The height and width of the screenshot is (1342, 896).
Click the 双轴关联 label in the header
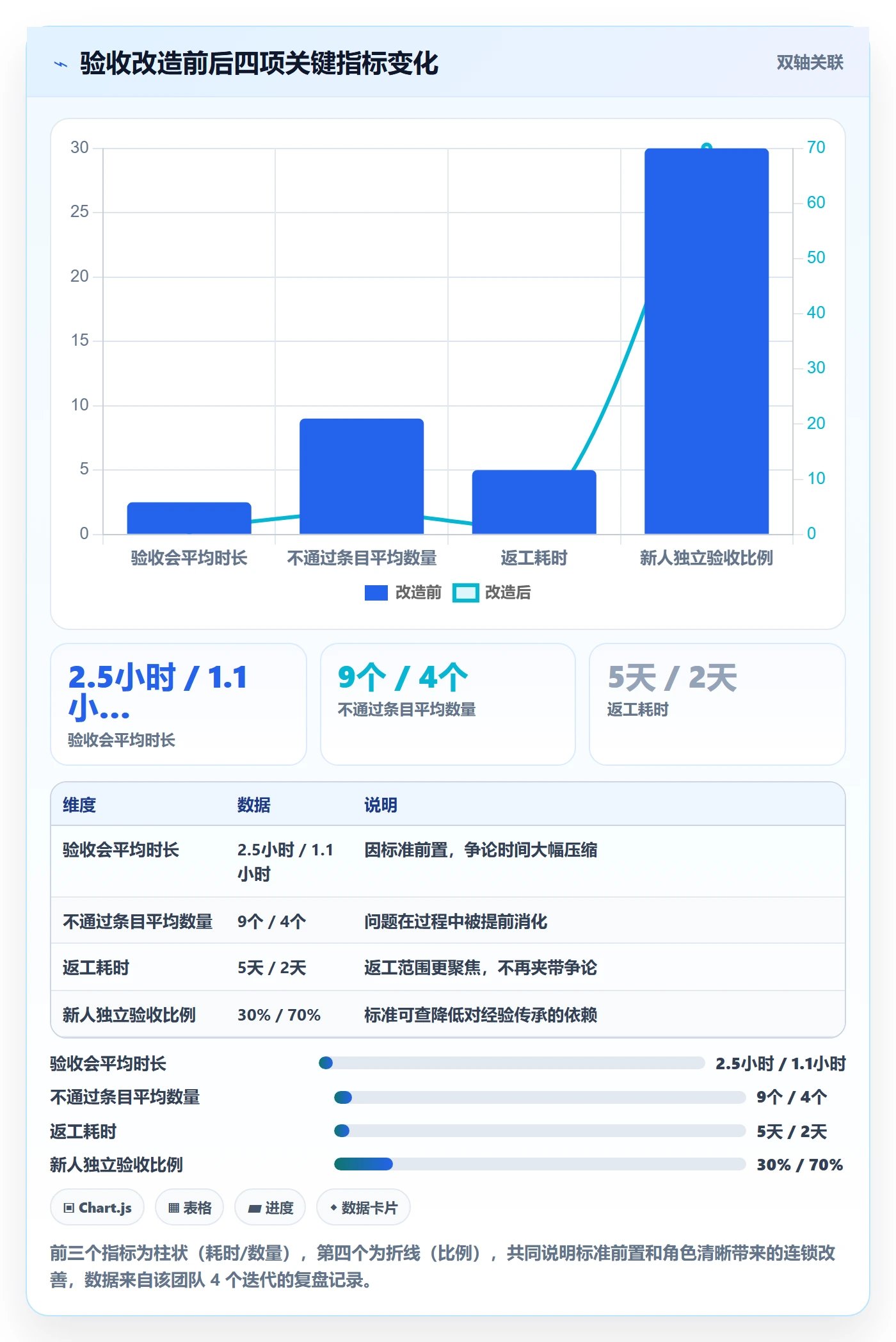810,63
